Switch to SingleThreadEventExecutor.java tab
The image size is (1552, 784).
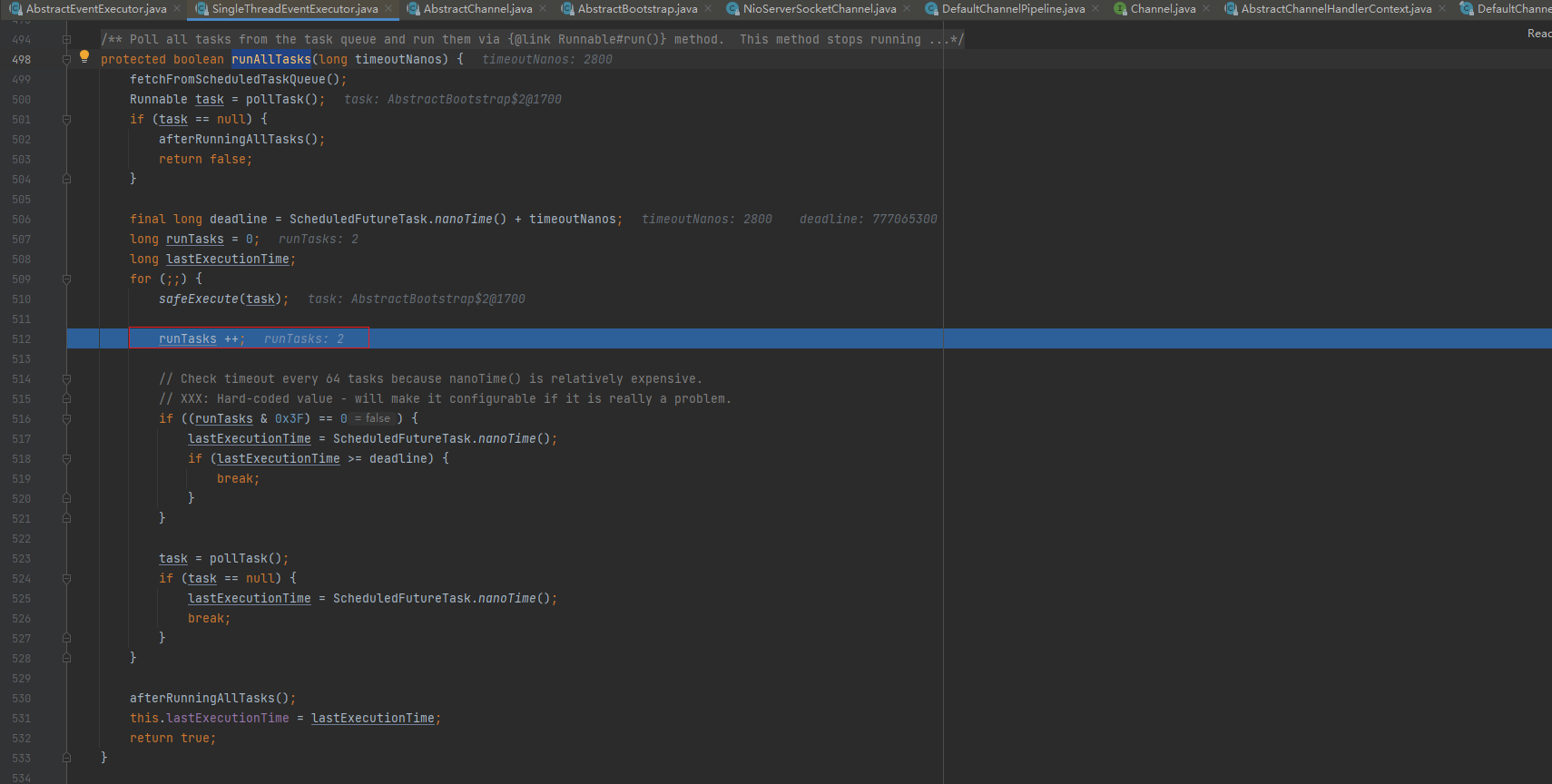(x=295, y=9)
